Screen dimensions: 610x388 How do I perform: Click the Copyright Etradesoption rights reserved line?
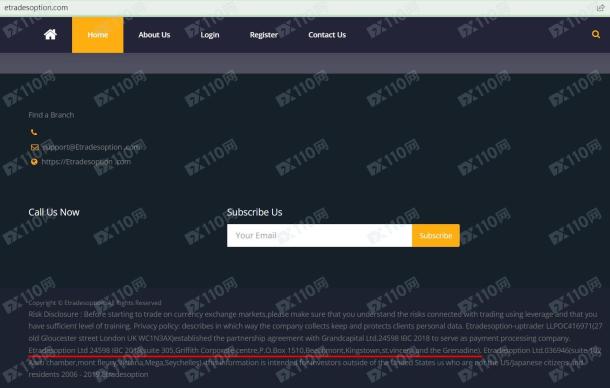[x=95, y=302]
